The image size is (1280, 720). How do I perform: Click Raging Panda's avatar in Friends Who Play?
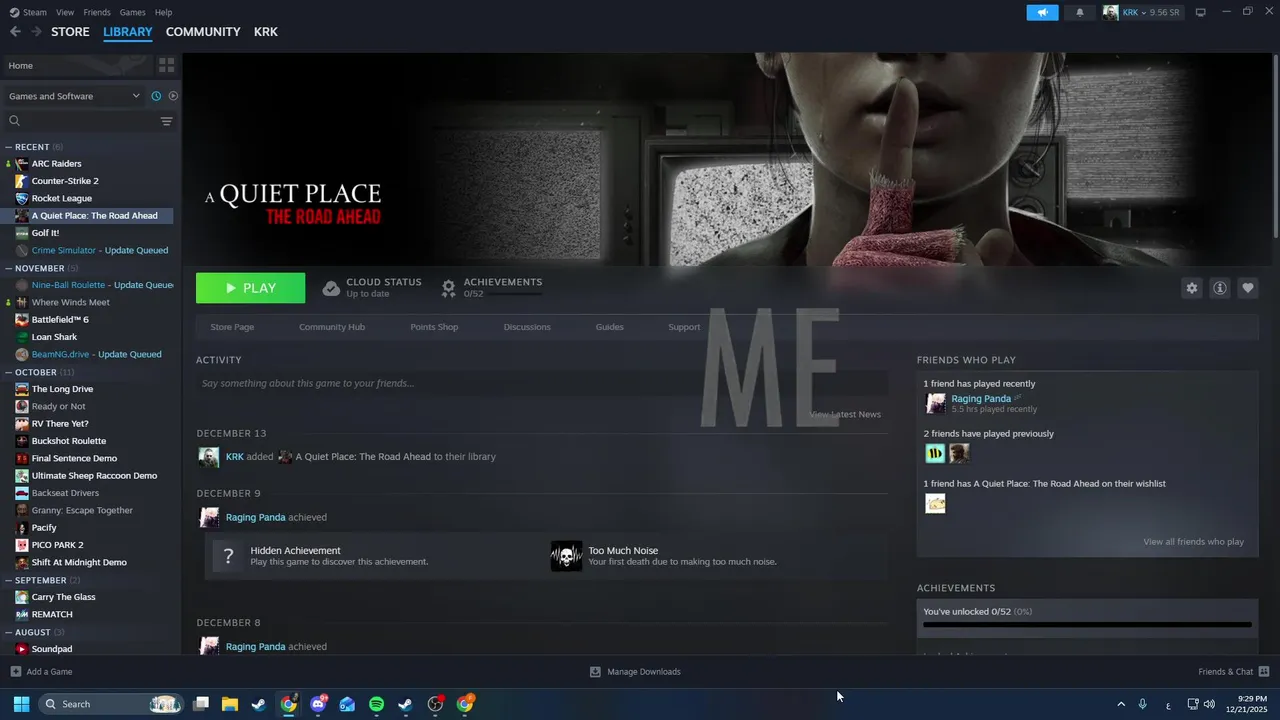936,403
